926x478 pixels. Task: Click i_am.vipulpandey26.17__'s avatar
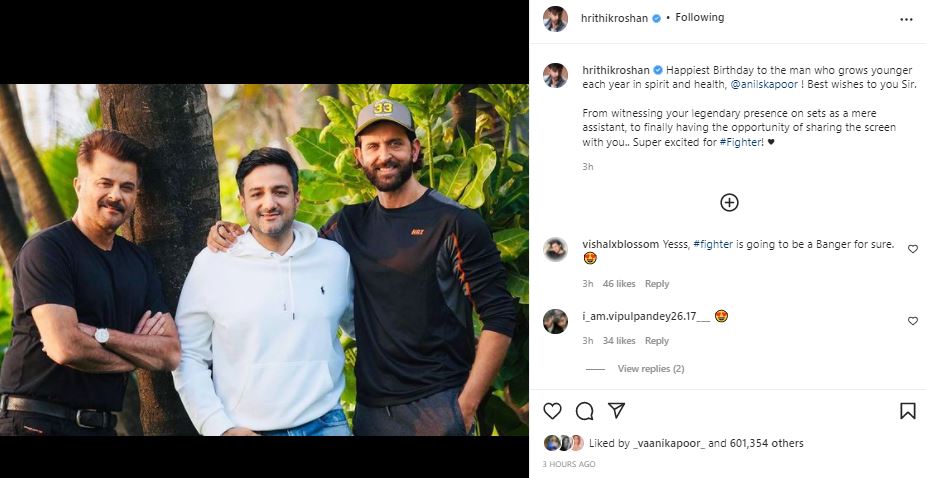555,321
